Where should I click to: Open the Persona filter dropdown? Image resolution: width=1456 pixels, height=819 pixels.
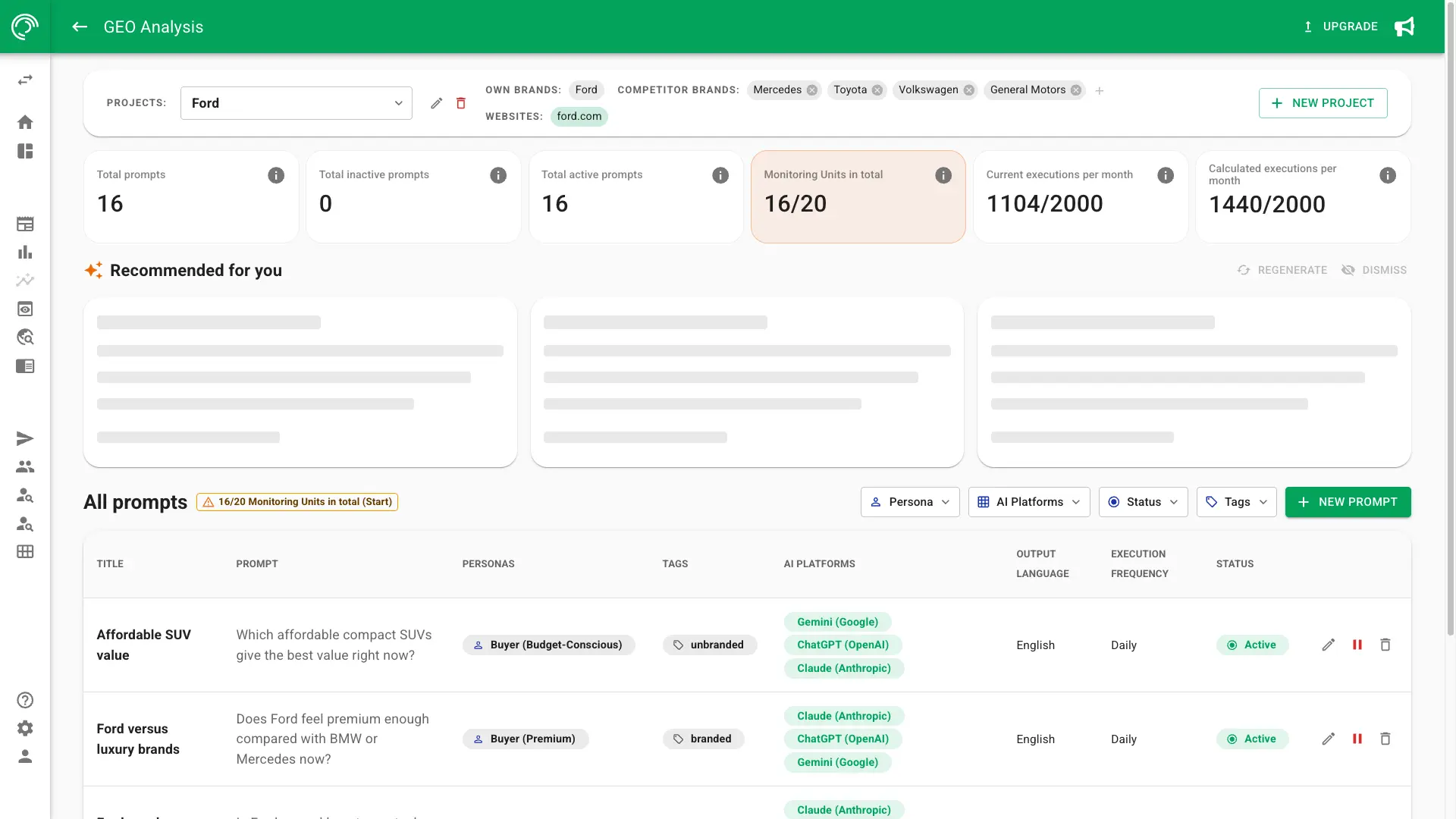click(x=910, y=502)
